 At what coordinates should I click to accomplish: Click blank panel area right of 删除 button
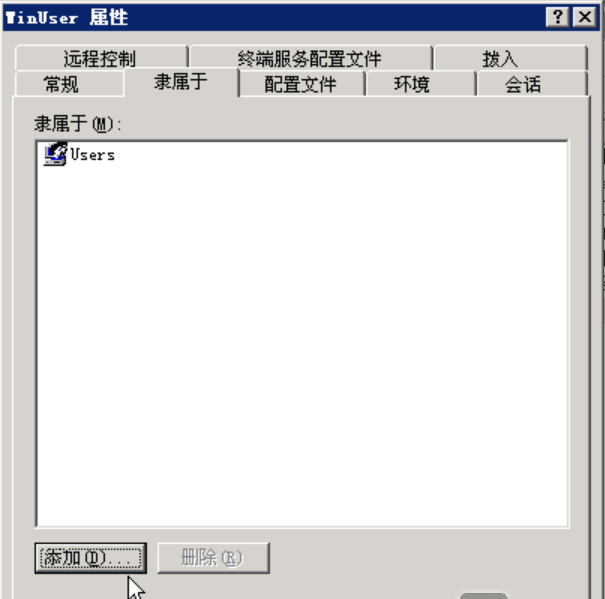pos(424,558)
